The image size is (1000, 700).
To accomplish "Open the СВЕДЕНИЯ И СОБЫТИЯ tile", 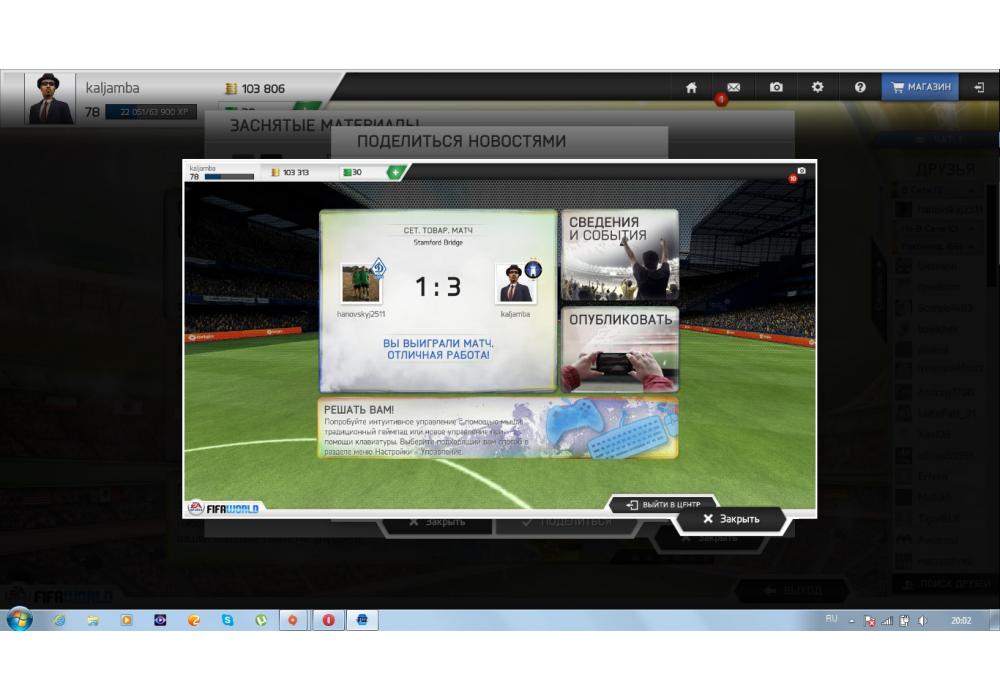I will point(619,255).
